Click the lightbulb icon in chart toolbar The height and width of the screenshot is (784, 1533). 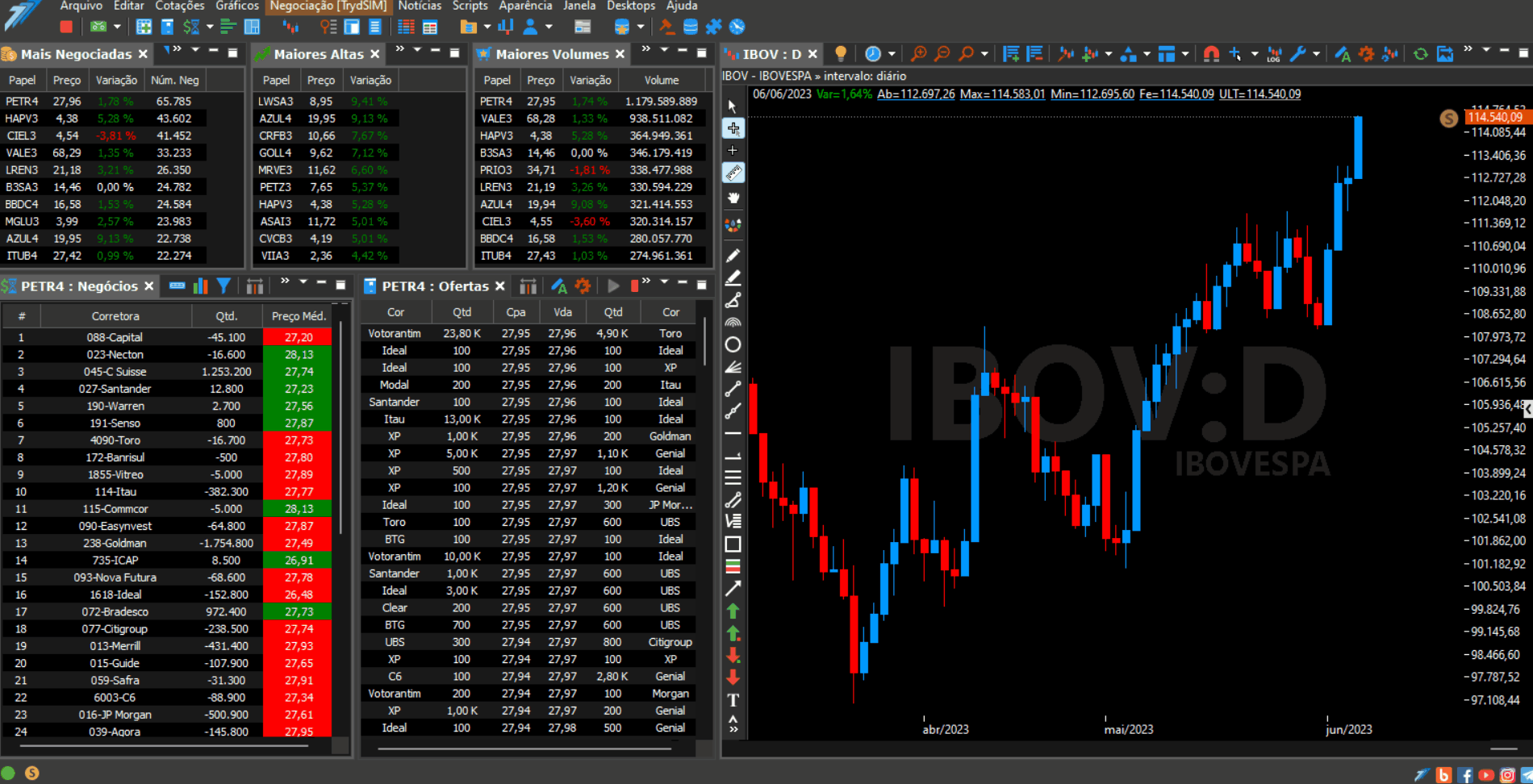tap(841, 54)
